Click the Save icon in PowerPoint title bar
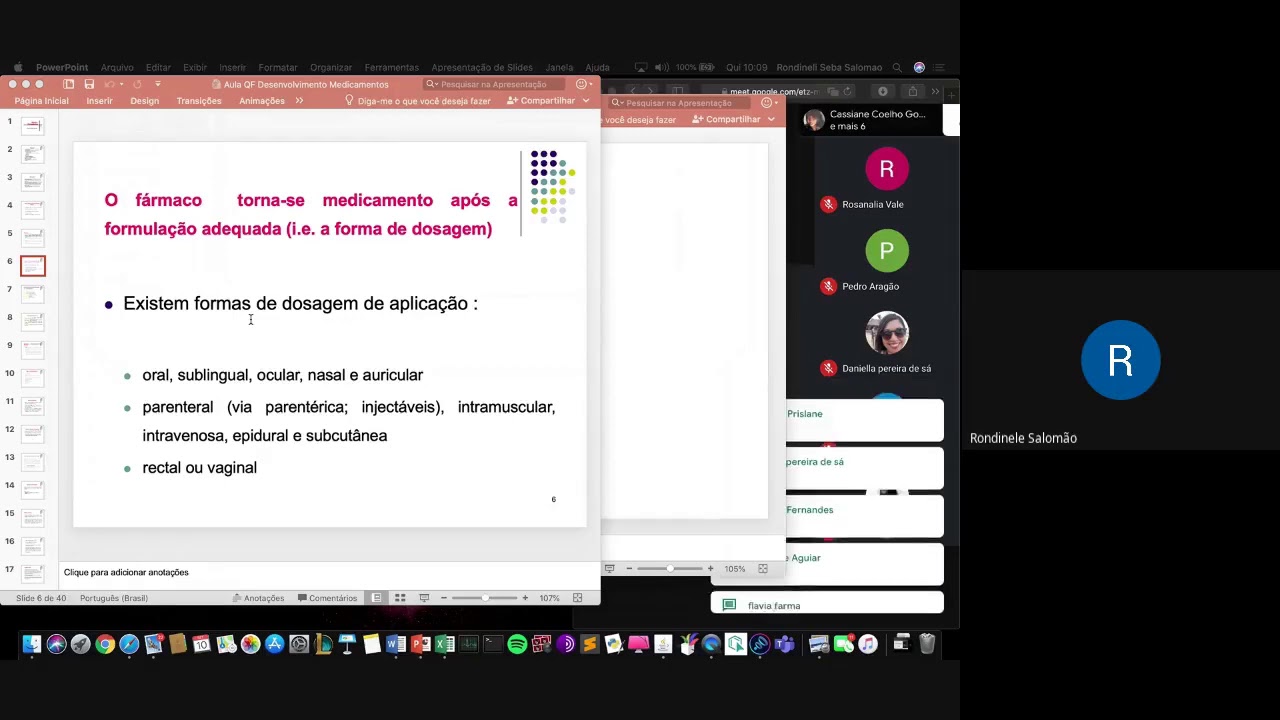Image resolution: width=1280 pixels, height=720 pixels. (89, 84)
